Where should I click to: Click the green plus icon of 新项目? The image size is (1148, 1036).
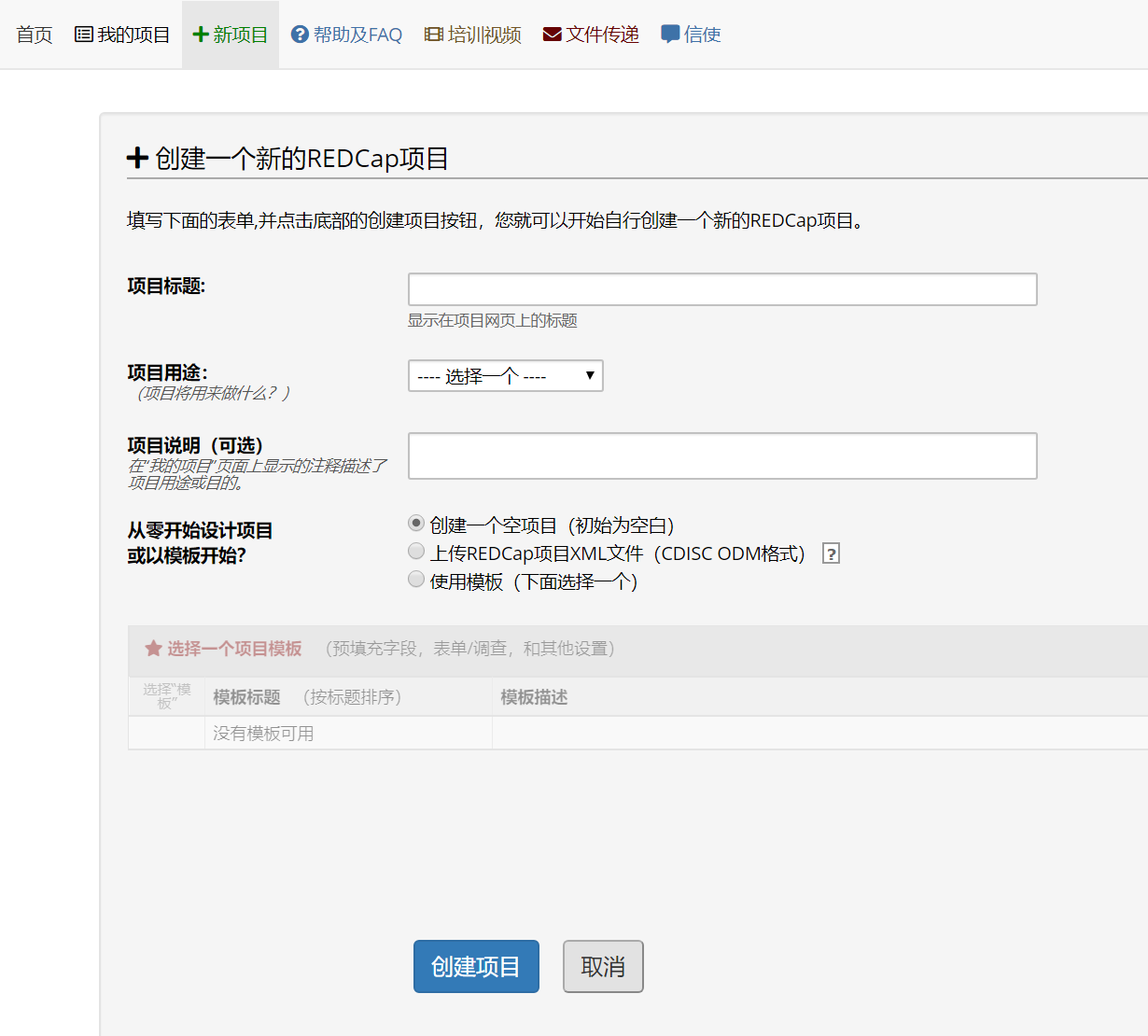[200, 35]
